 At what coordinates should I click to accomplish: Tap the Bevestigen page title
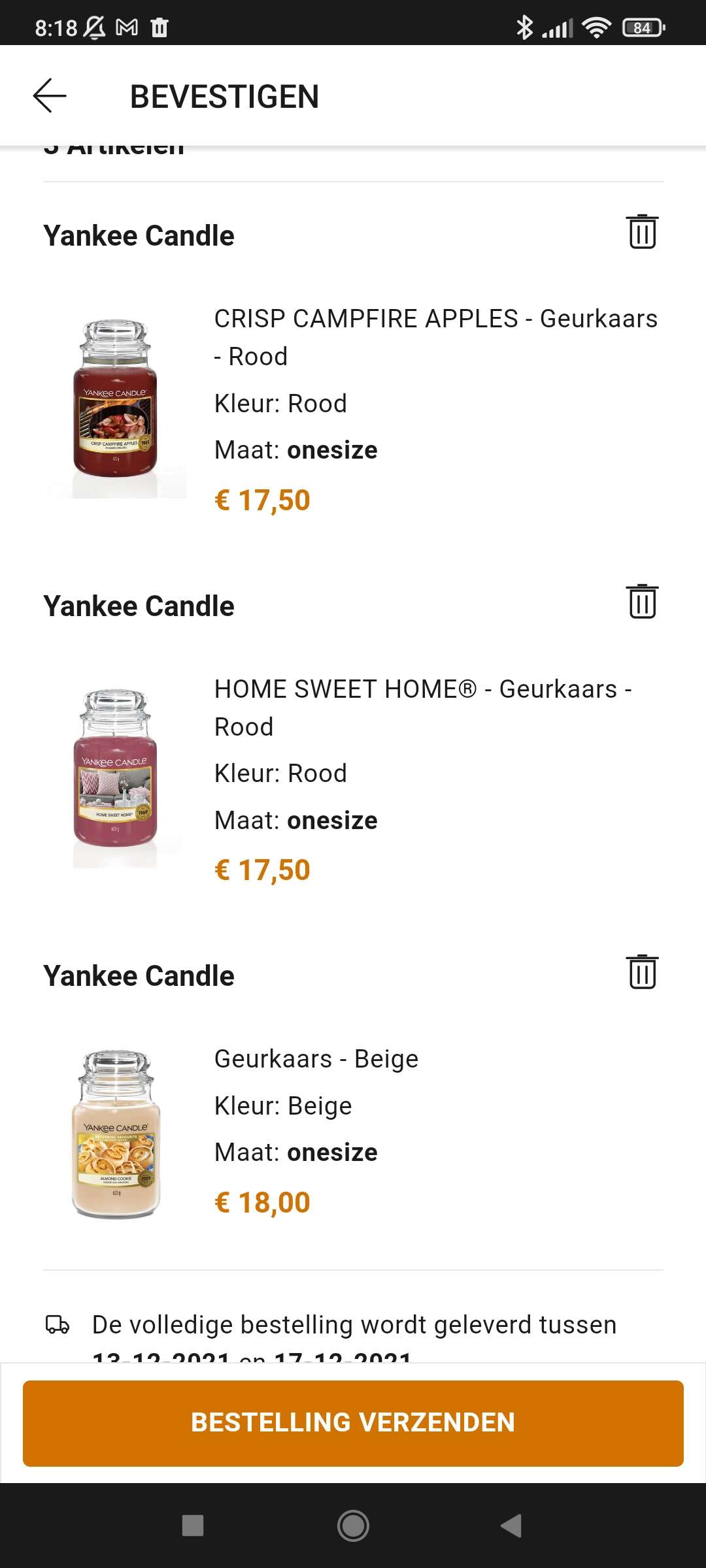tap(224, 97)
